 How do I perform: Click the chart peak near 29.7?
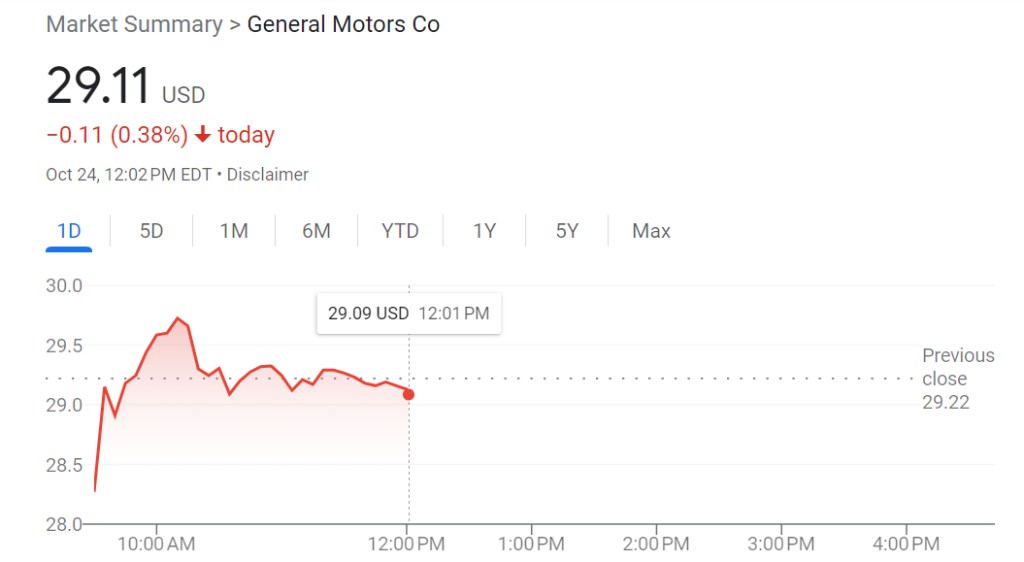[178, 318]
